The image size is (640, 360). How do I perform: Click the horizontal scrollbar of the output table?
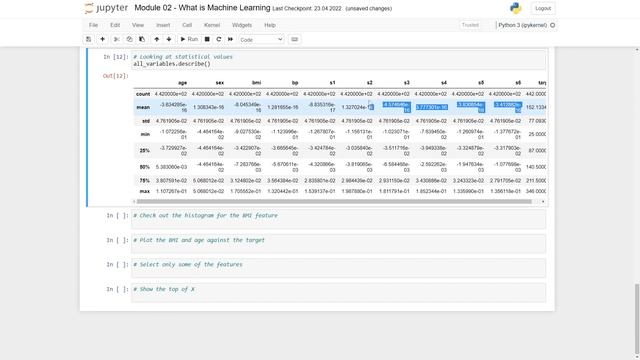334,202
